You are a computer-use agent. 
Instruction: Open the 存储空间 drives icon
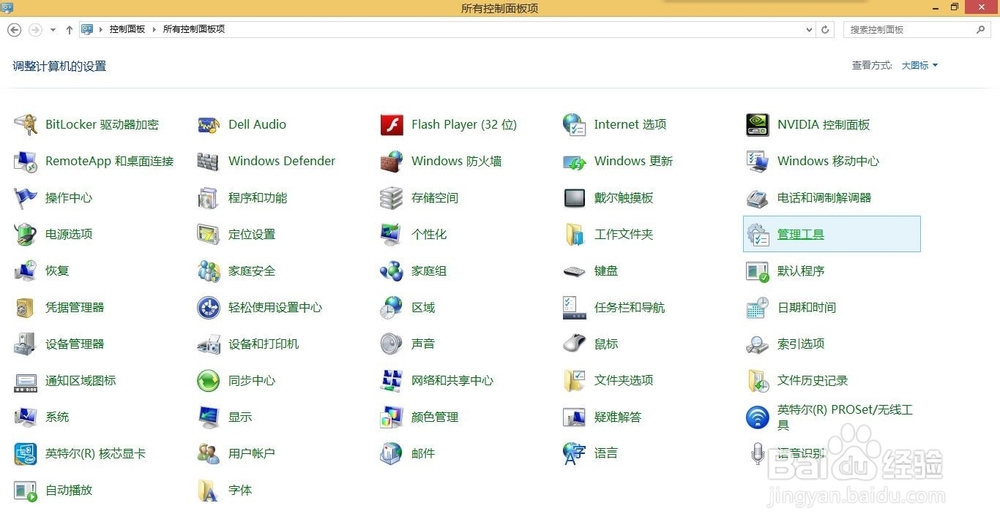tap(392, 198)
